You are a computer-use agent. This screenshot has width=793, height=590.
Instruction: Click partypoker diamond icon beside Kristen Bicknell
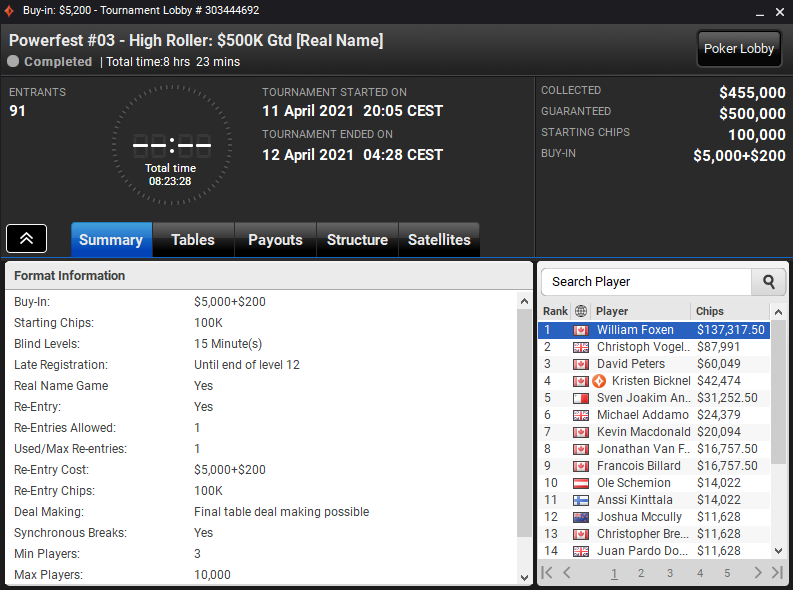pos(599,381)
